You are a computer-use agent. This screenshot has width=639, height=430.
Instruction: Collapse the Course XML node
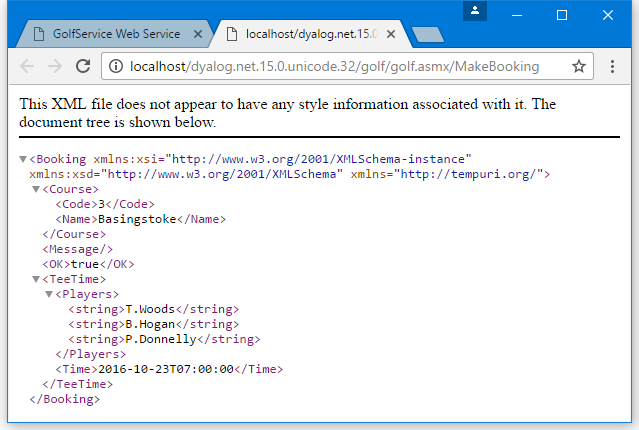click(37, 189)
